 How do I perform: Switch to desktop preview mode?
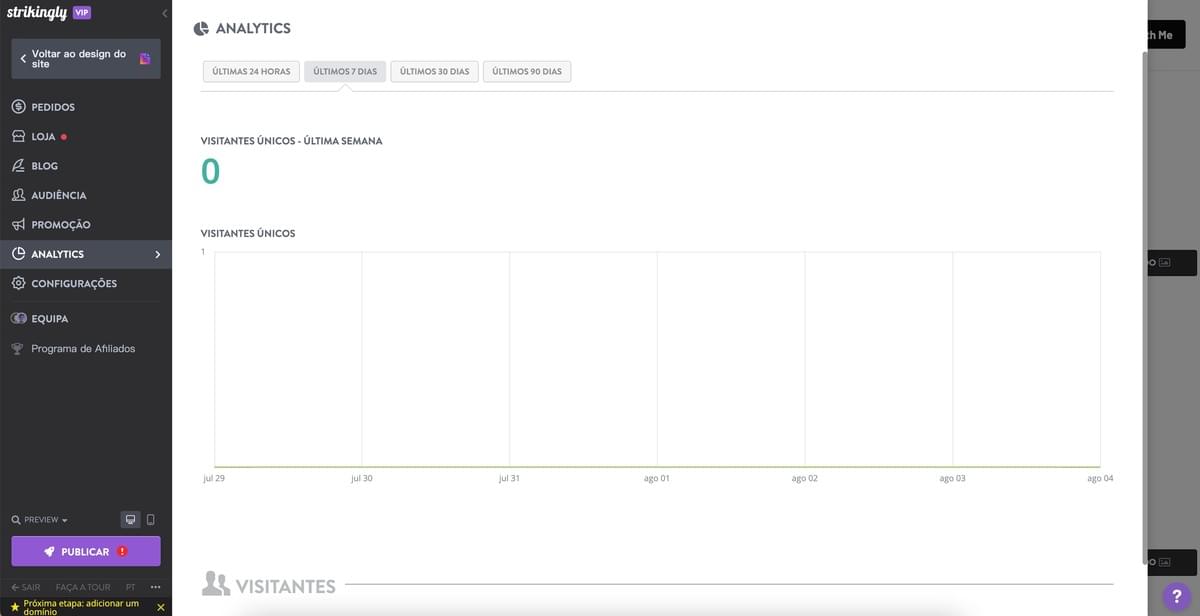pyautogui.click(x=130, y=520)
